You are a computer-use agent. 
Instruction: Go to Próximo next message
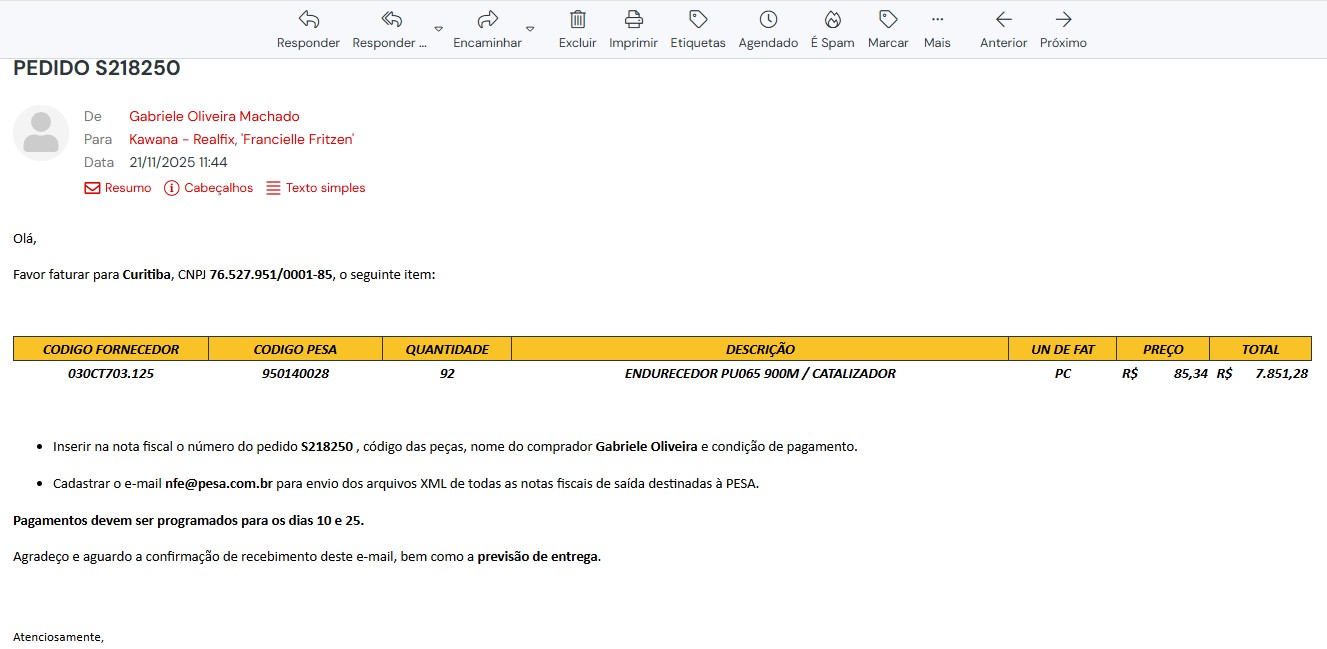tap(1063, 20)
